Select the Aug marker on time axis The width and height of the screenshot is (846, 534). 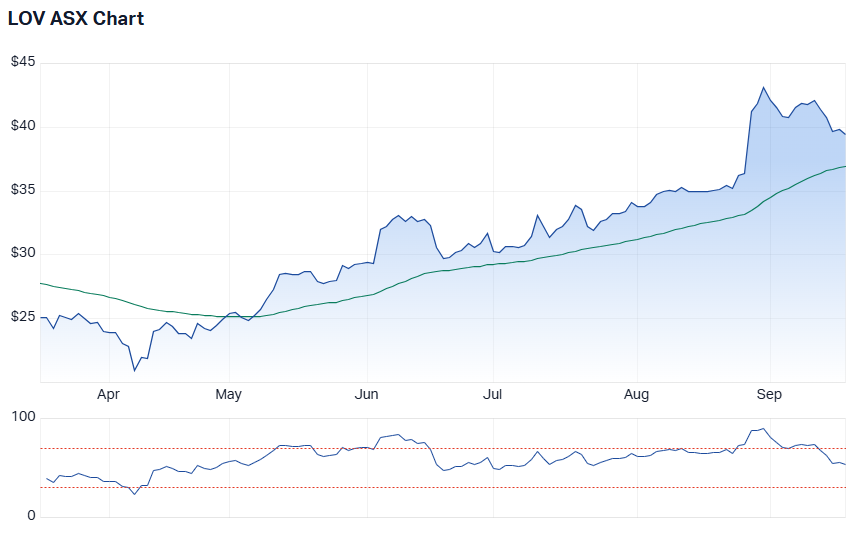[x=636, y=394]
